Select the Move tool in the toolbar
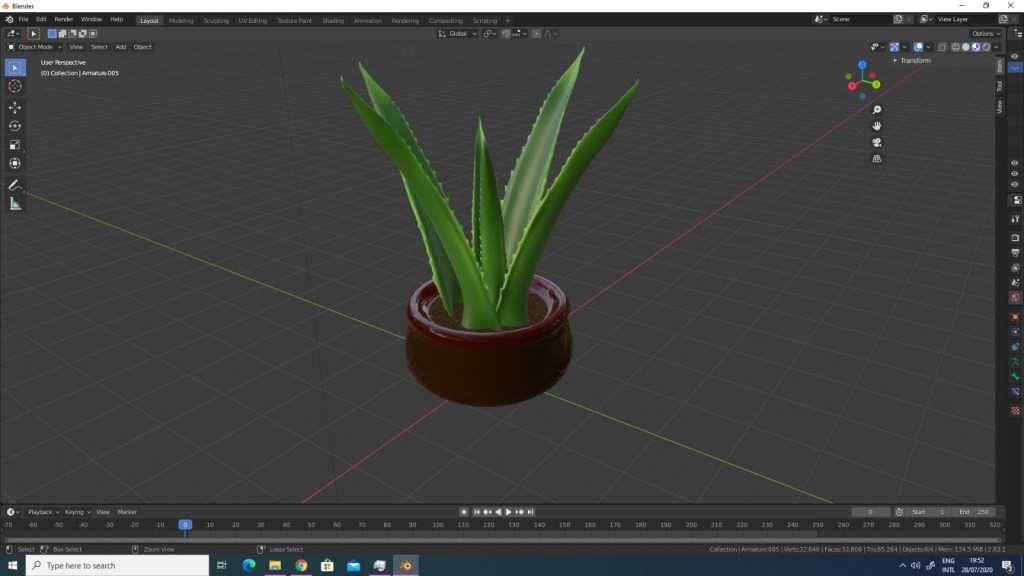The height and width of the screenshot is (576, 1024). click(x=15, y=107)
